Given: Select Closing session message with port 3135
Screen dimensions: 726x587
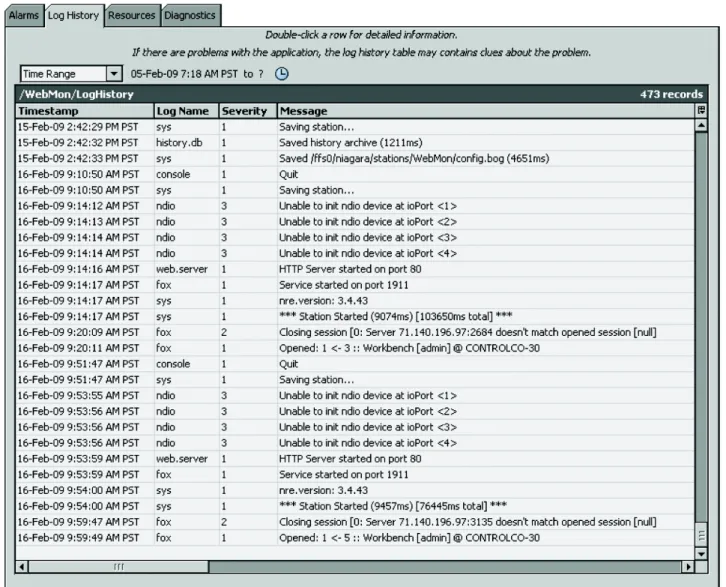Looking at the screenshot, I should (468, 522).
